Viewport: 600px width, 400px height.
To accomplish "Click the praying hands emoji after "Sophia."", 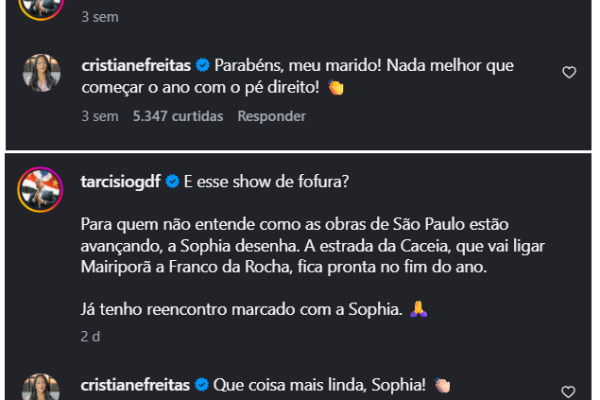I will pos(418,310).
